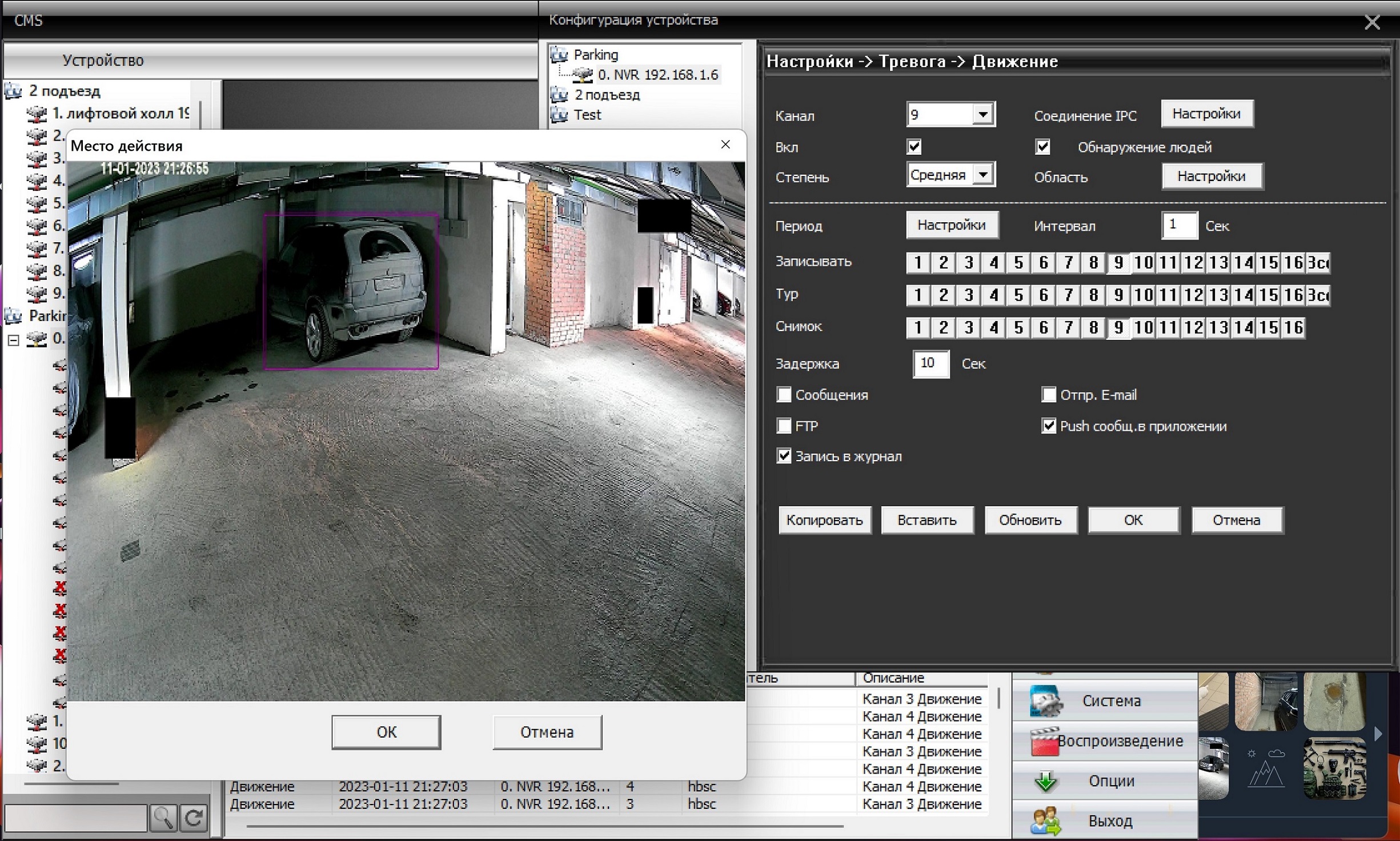The image size is (1400, 841).
Task: Toggle the FTP checkbox
Action: 784,426
